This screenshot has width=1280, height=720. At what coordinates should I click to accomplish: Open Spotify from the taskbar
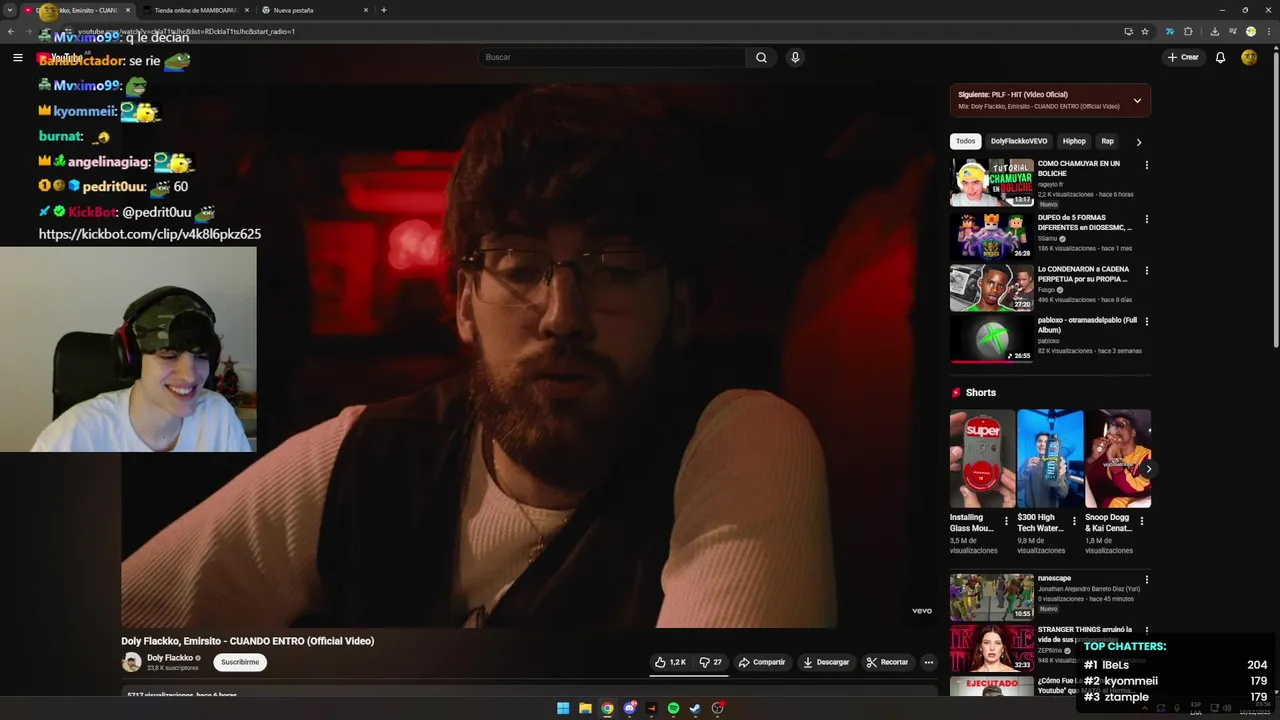click(x=673, y=709)
